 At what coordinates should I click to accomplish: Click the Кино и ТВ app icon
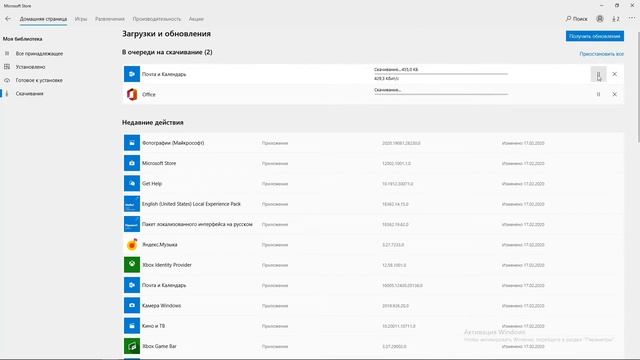click(132, 326)
